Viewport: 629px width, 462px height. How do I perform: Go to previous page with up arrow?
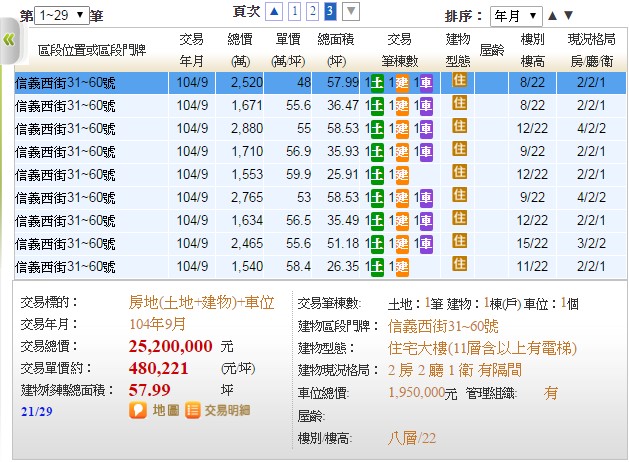(x=274, y=11)
